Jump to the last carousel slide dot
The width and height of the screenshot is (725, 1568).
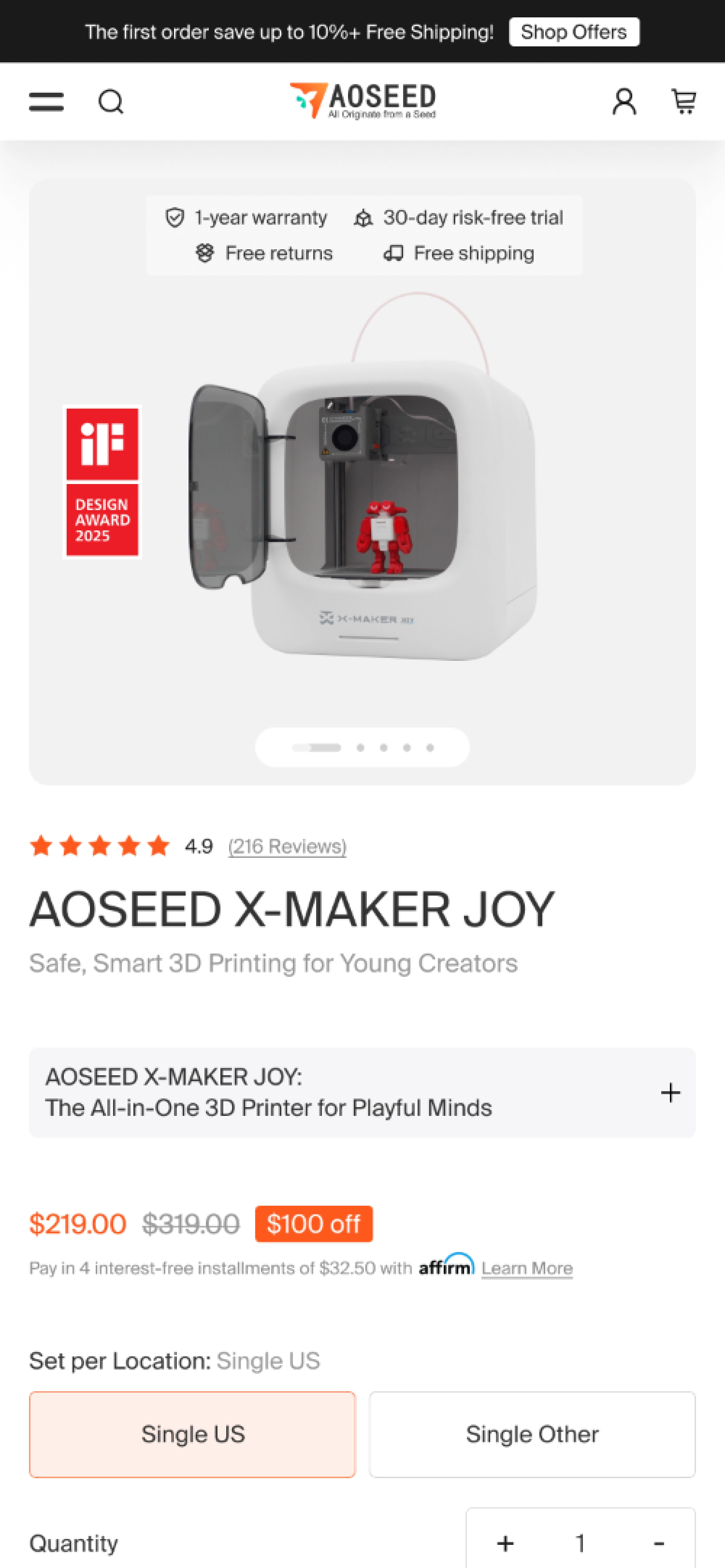pyautogui.click(x=430, y=747)
